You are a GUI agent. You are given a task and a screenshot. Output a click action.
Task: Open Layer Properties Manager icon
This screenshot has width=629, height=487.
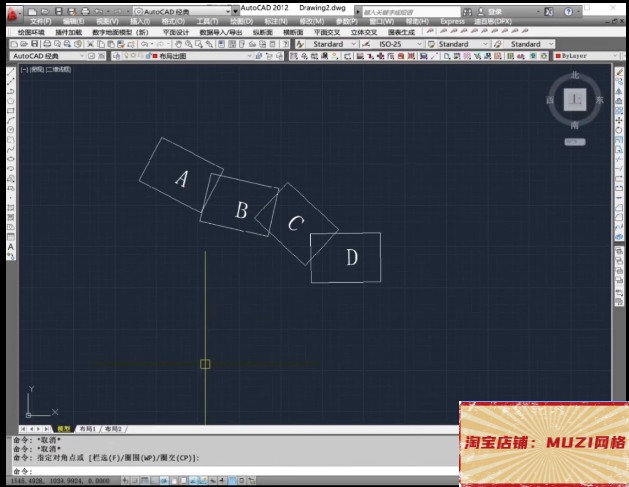click(116, 56)
